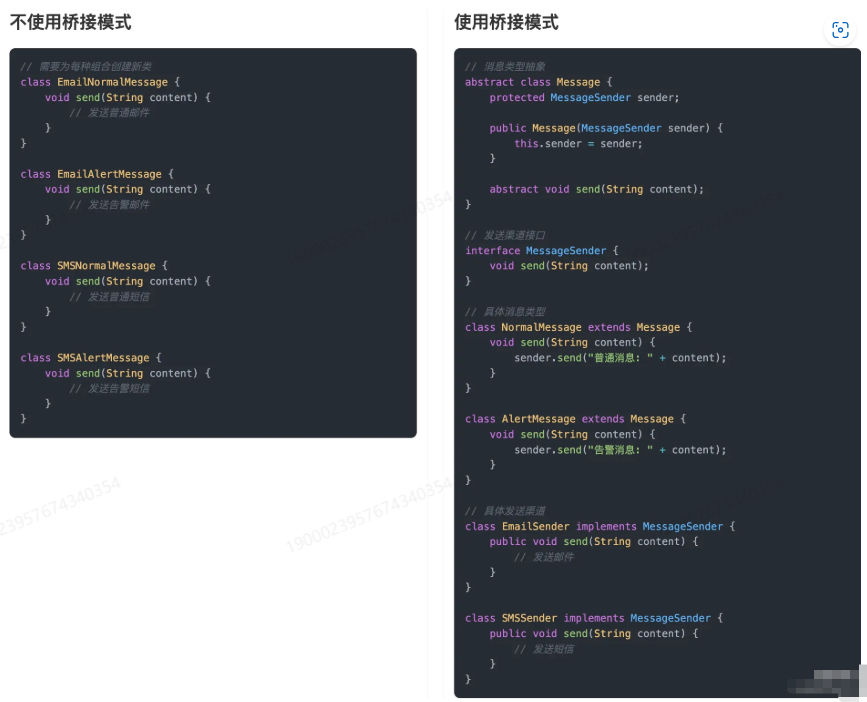Click the abstract class Message declaration
Screen dimensions: 867x702
538,82
